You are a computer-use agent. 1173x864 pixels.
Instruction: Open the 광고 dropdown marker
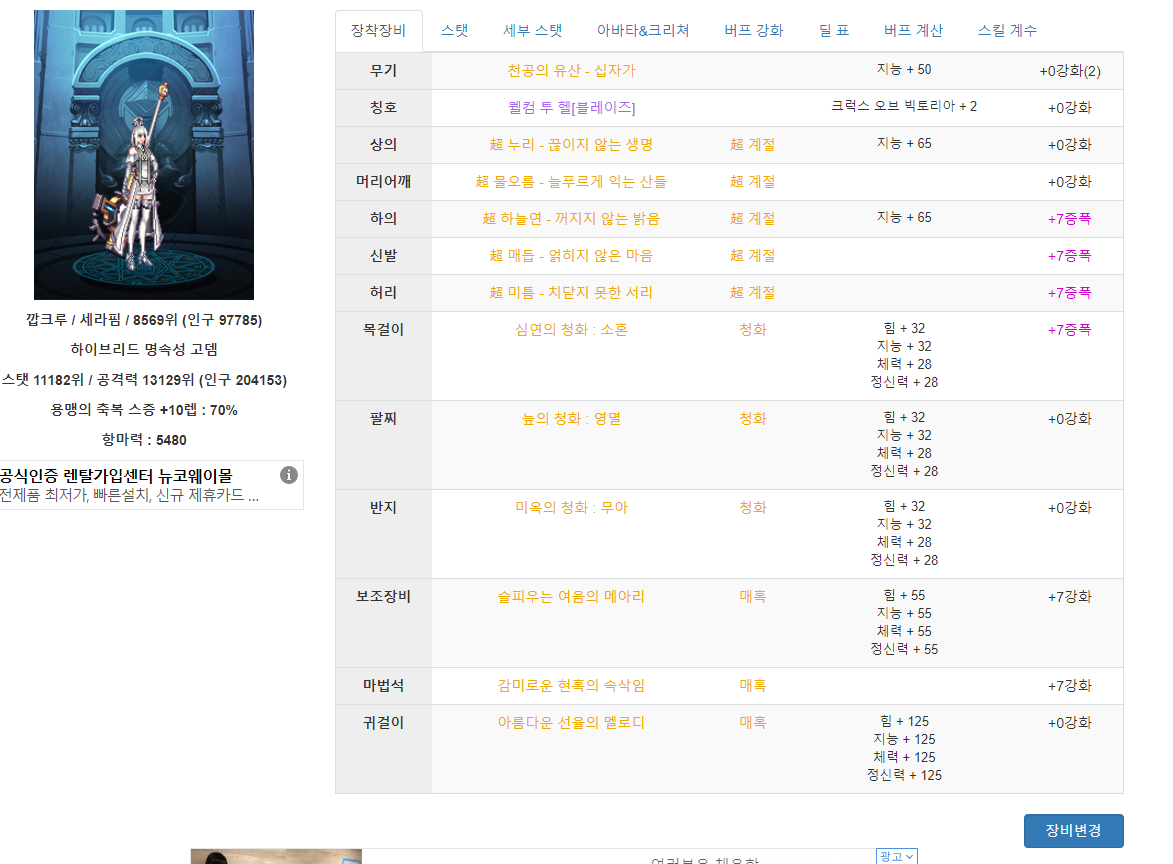[x=896, y=857]
